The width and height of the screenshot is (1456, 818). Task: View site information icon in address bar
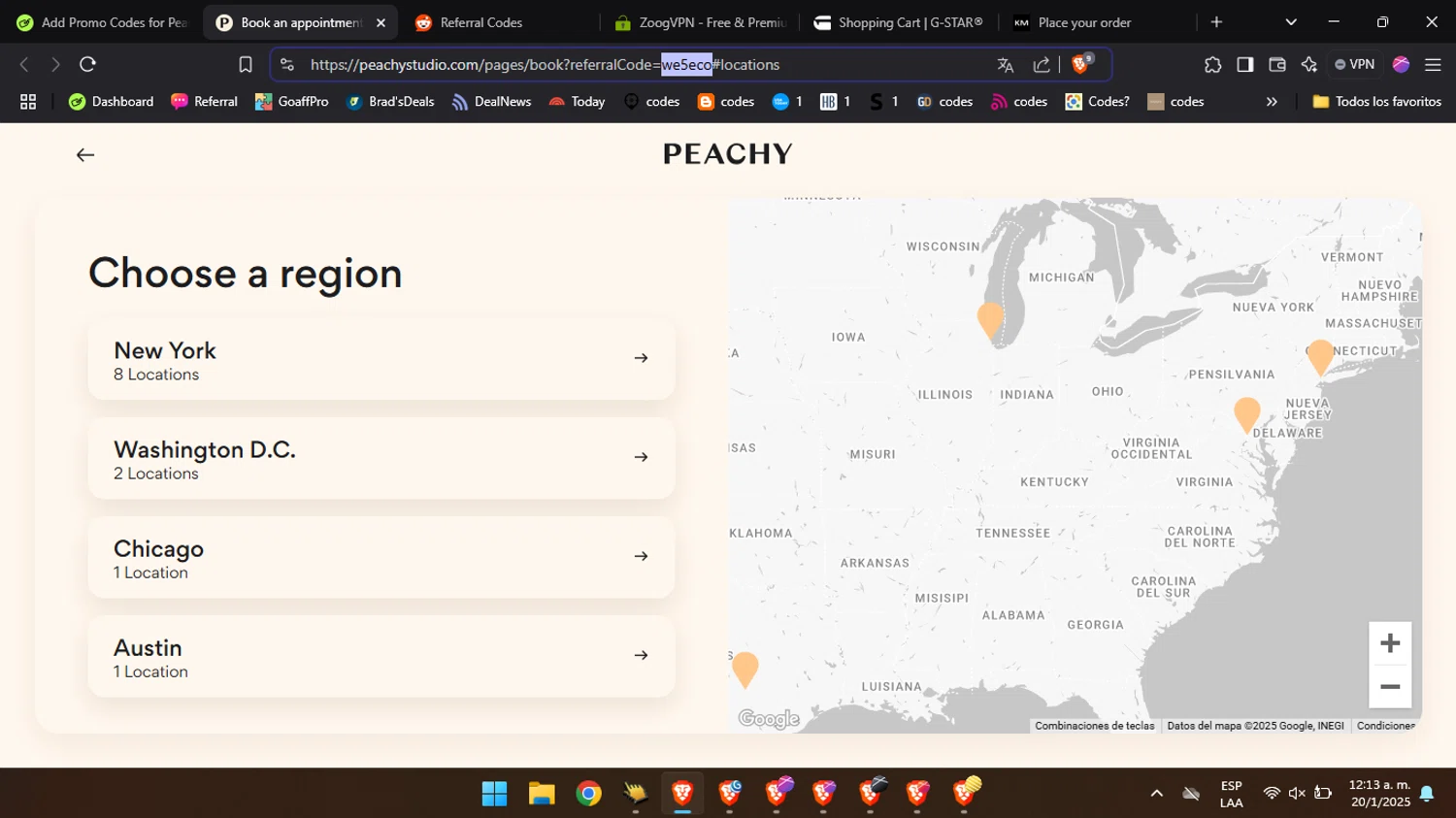(286, 64)
